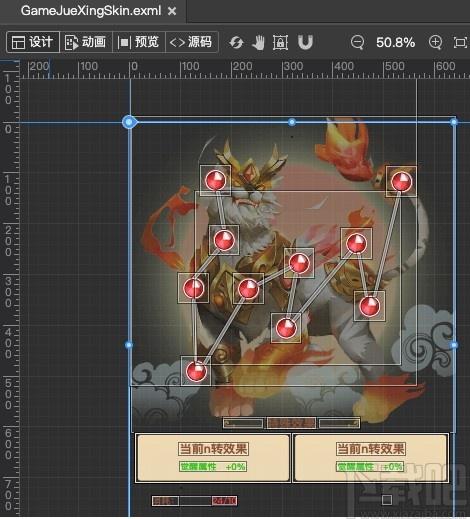Click the vertical ruler at 400
This screenshot has height=519, width=470.
tap(8, 343)
